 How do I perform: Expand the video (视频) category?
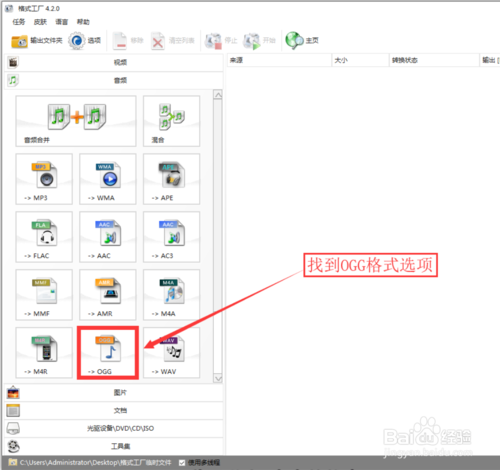pos(114,62)
